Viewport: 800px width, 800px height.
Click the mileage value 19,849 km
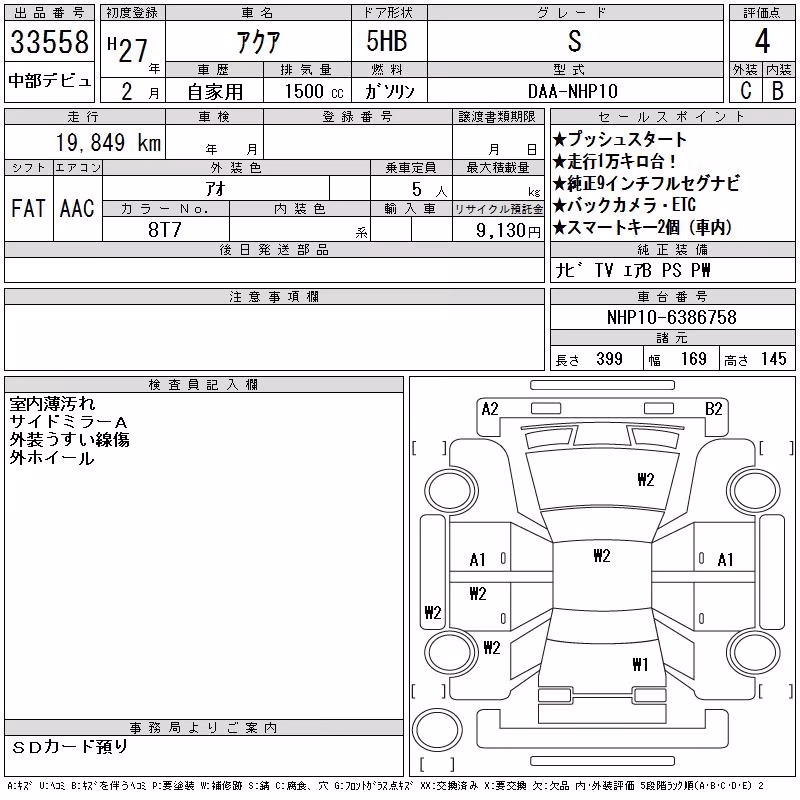coord(108,142)
